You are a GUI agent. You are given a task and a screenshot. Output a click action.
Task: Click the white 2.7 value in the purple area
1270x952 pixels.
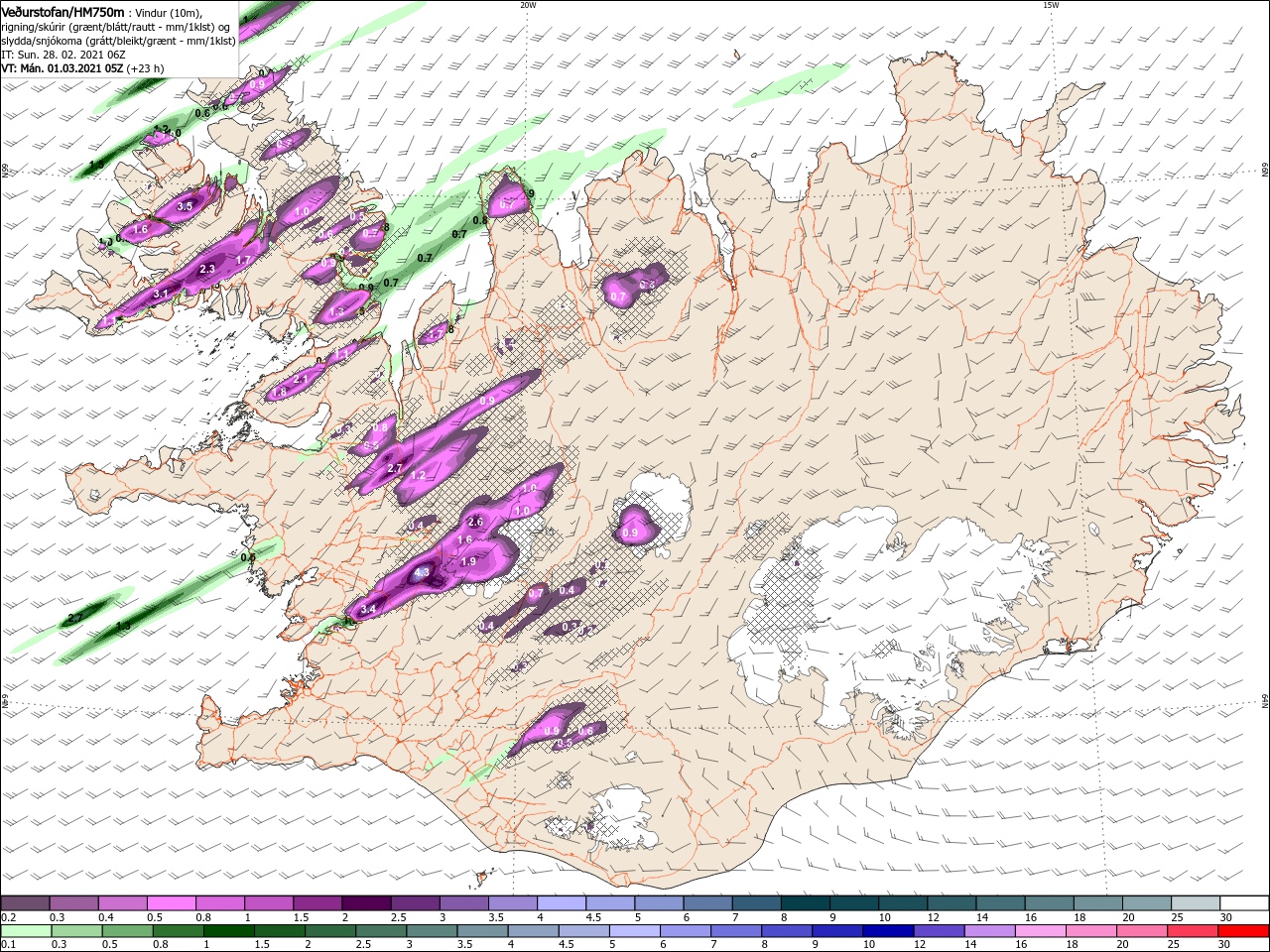click(394, 468)
